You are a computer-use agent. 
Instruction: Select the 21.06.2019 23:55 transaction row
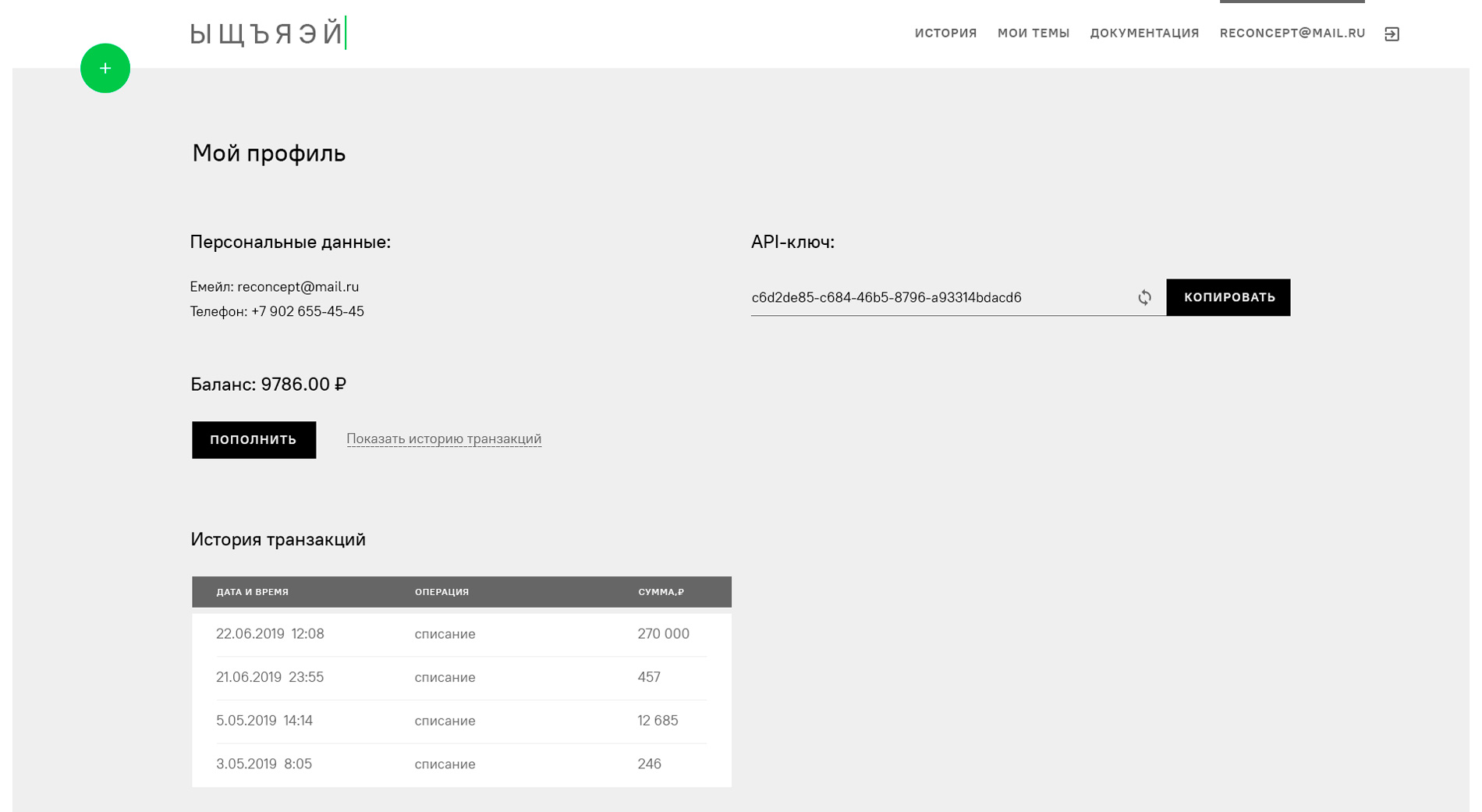click(461, 678)
